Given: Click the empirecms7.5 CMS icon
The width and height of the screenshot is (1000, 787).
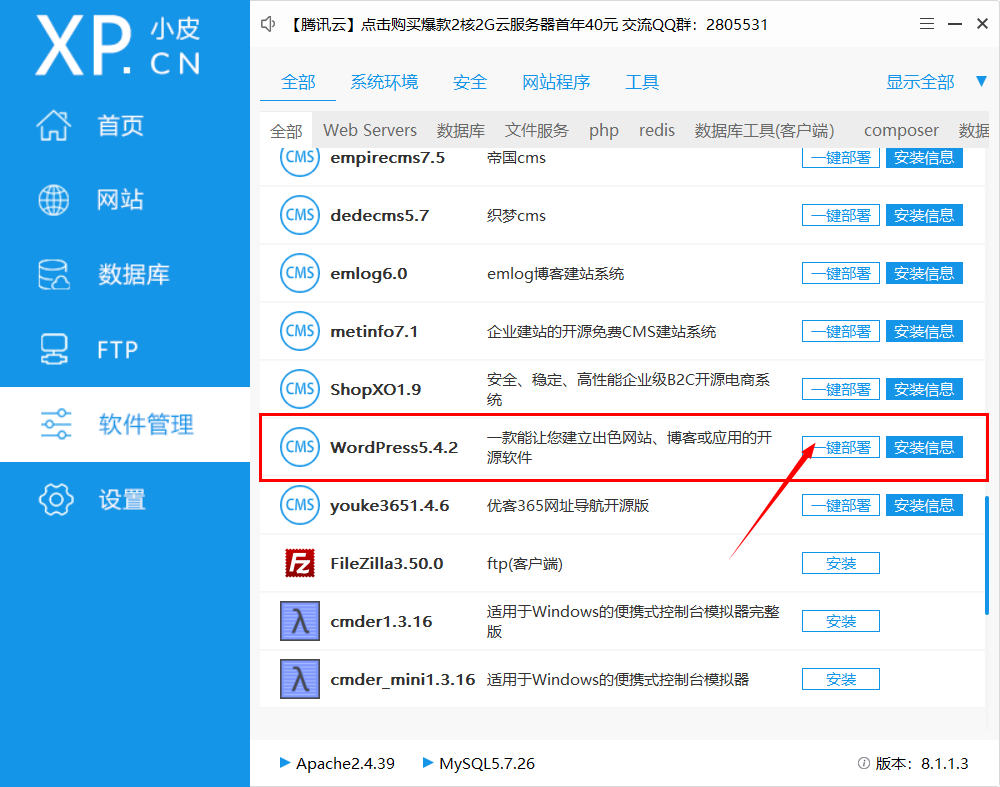Looking at the screenshot, I should click(x=300, y=158).
